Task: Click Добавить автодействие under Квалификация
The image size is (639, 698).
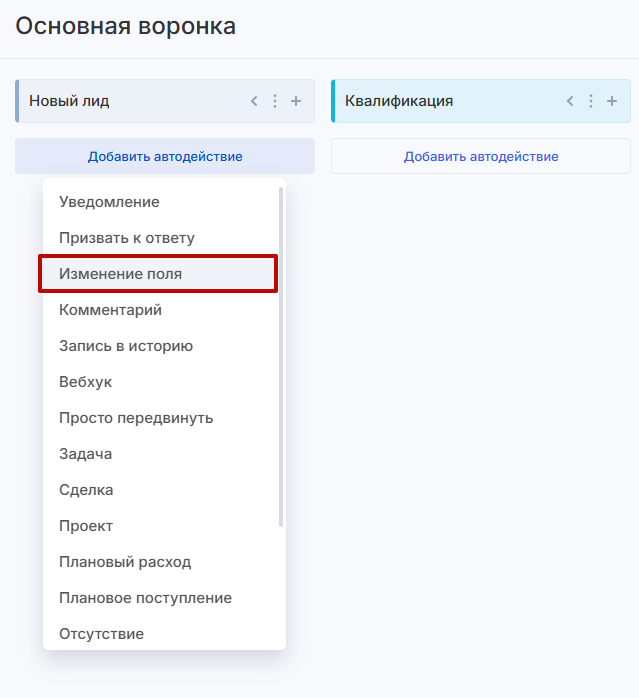Action: (481, 156)
